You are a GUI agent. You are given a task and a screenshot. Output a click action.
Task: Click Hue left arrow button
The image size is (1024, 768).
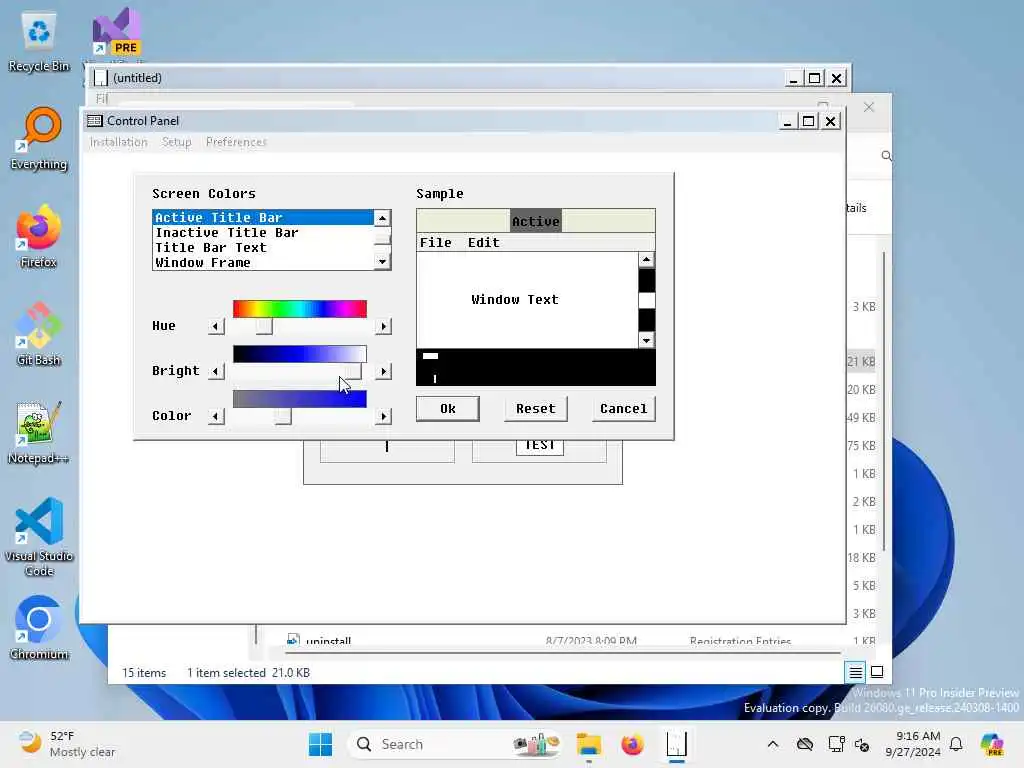tap(216, 326)
